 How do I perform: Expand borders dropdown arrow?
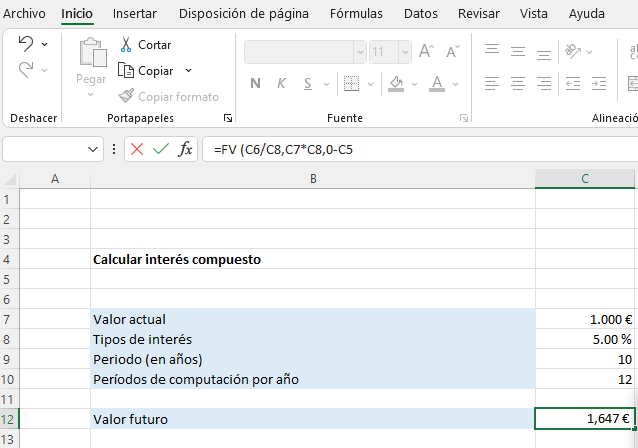point(370,85)
